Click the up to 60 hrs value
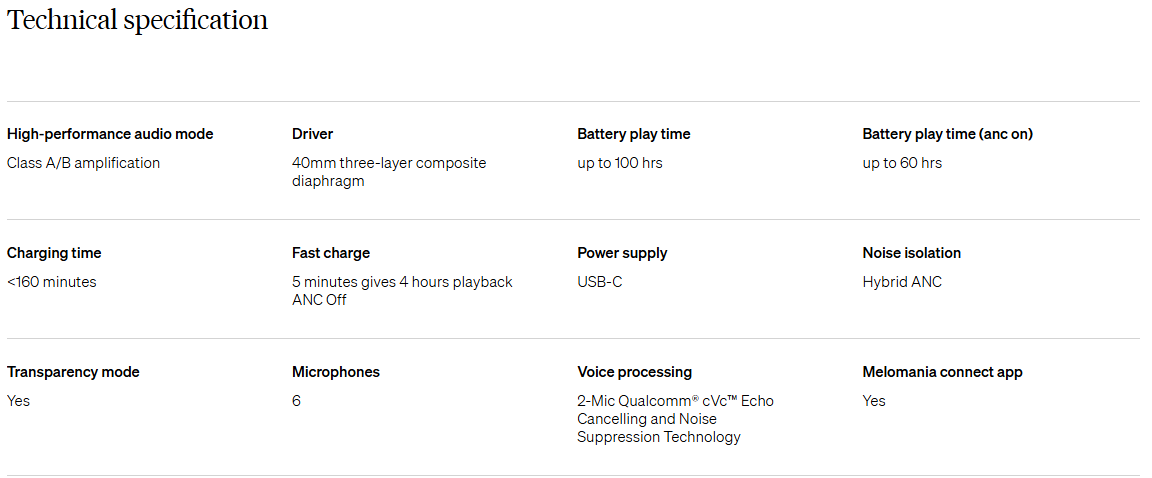The image size is (1152, 478). (x=901, y=163)
